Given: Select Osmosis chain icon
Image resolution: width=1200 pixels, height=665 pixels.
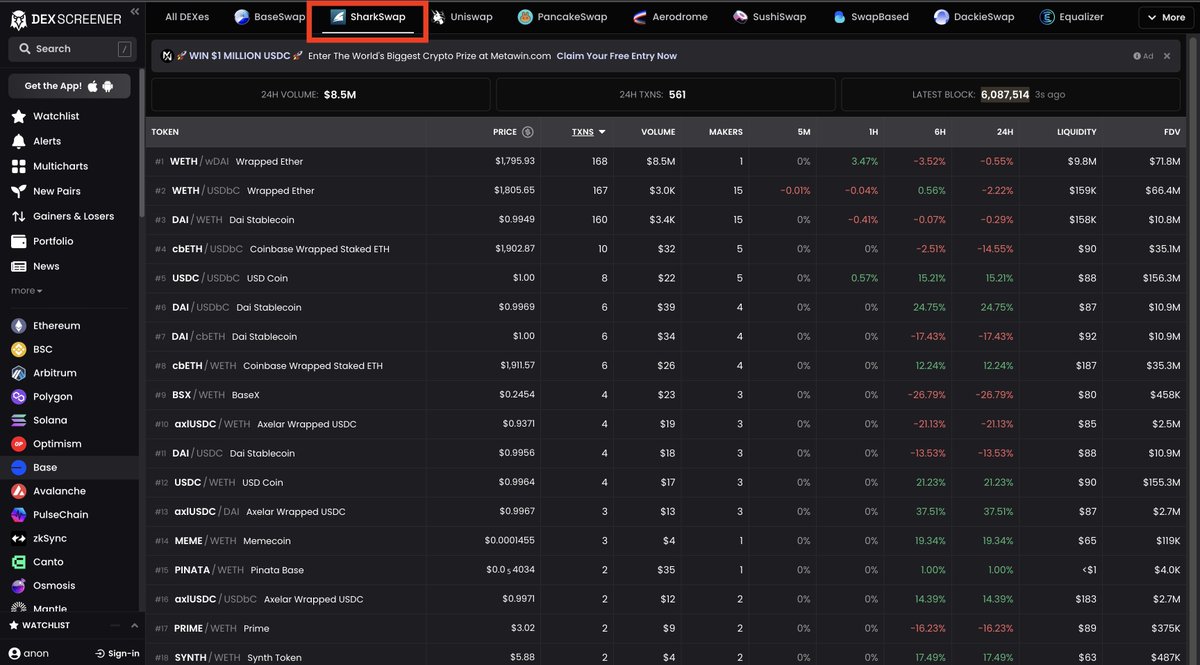Looking at the screenshot, I should (x=19, y=586).
